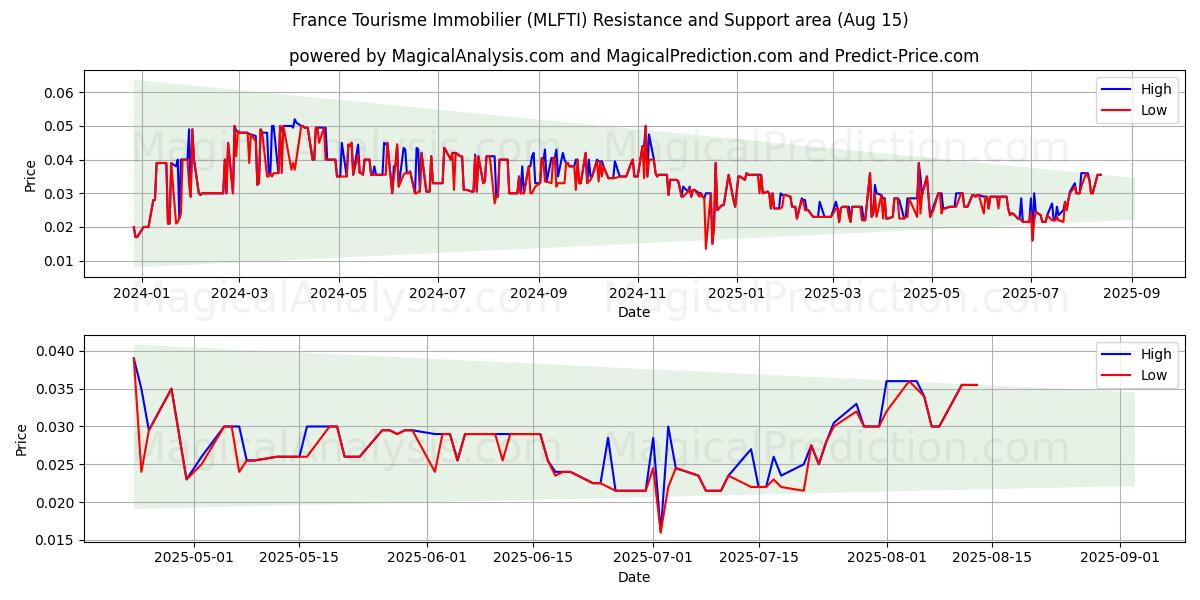Viewport: 1200px width, 600px height.
Task: Click the 2024-07 tick label on top chart
Action: coord(437,294)
